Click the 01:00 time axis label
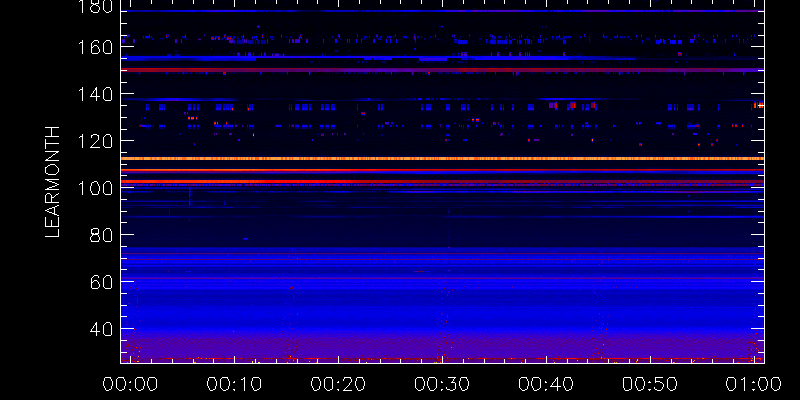 click(x=755, y=384)
